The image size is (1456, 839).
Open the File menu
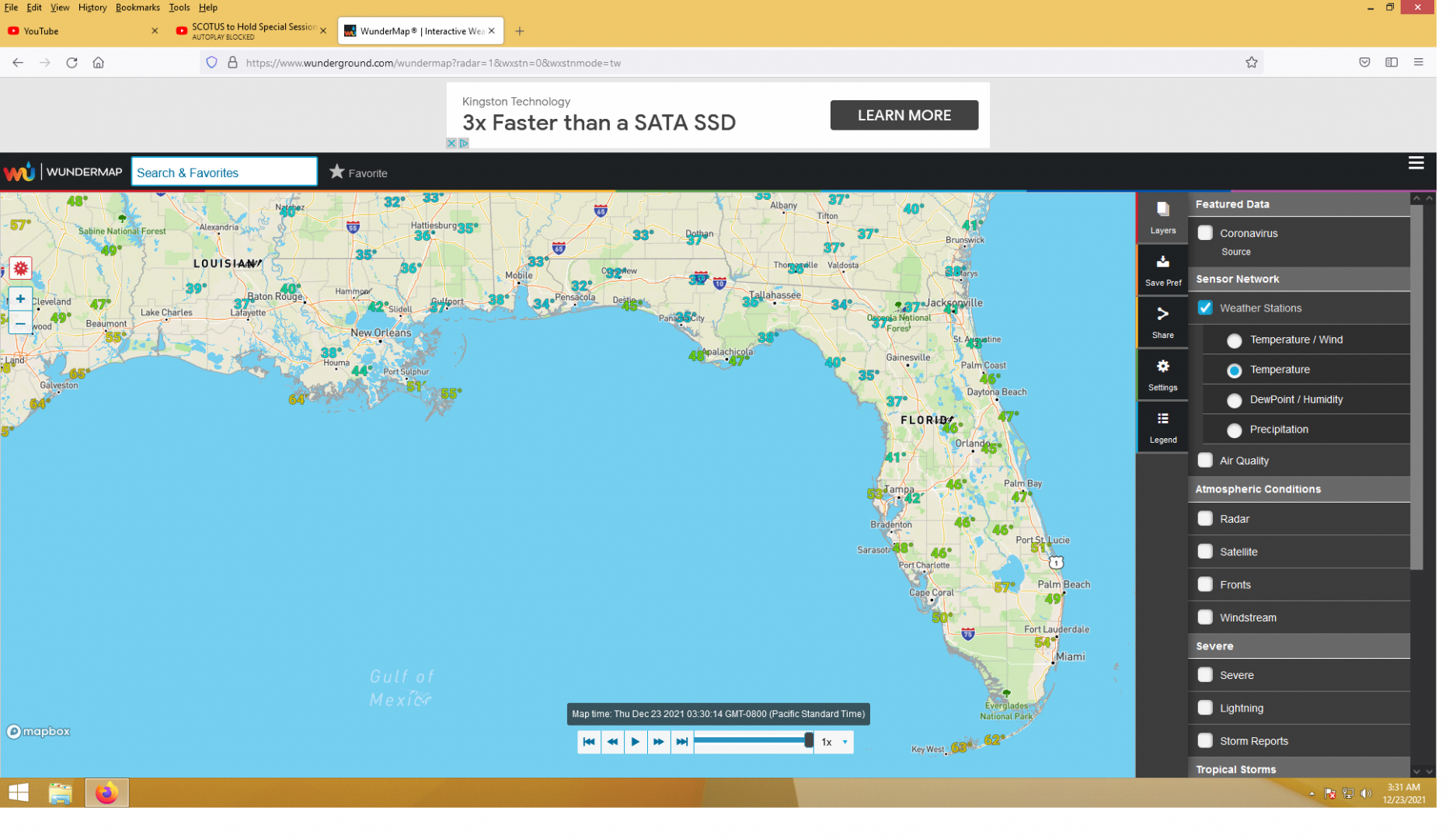click(x=11, y=7)
